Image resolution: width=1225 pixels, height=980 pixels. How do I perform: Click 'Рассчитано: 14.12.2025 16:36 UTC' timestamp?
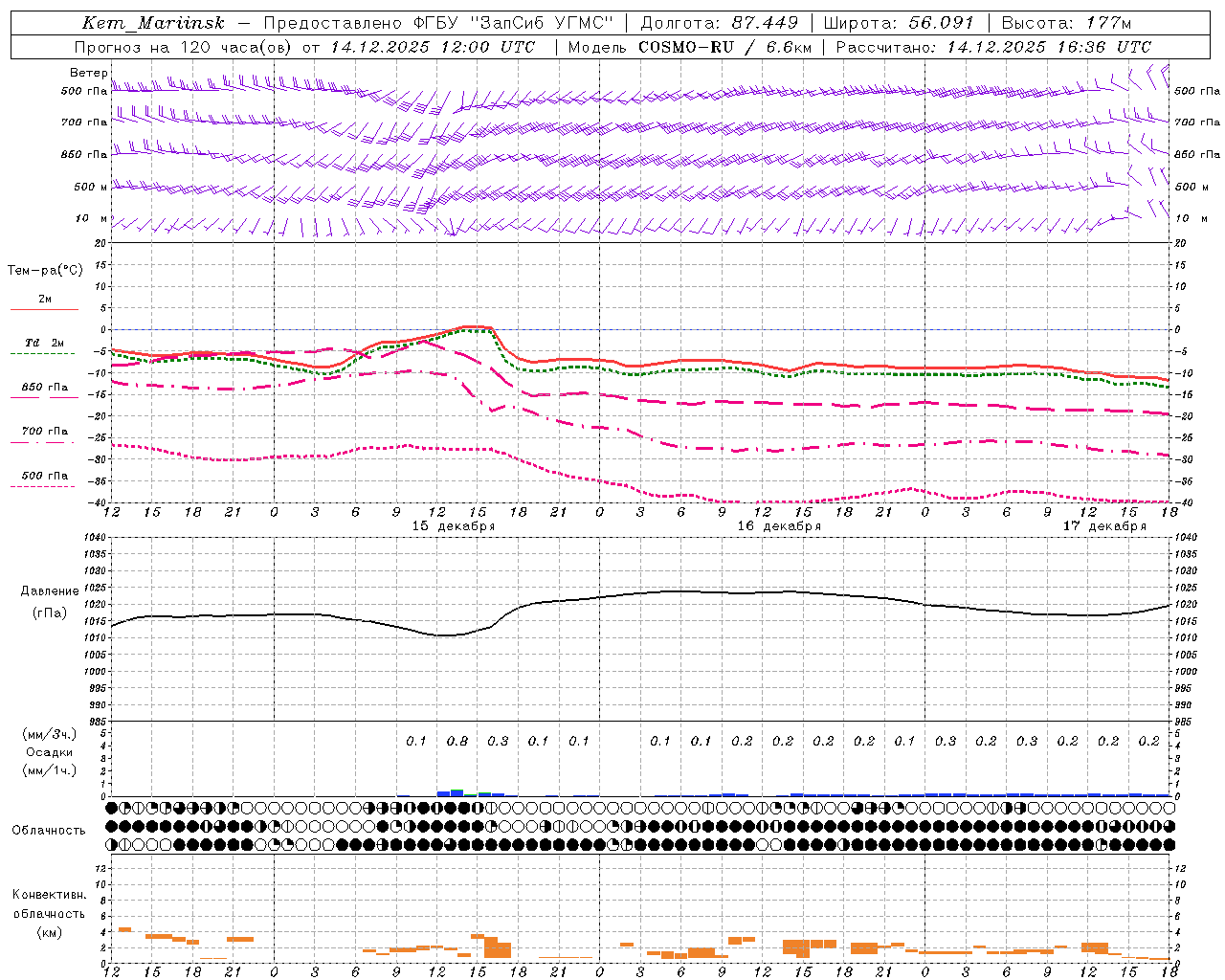(993, 47)
